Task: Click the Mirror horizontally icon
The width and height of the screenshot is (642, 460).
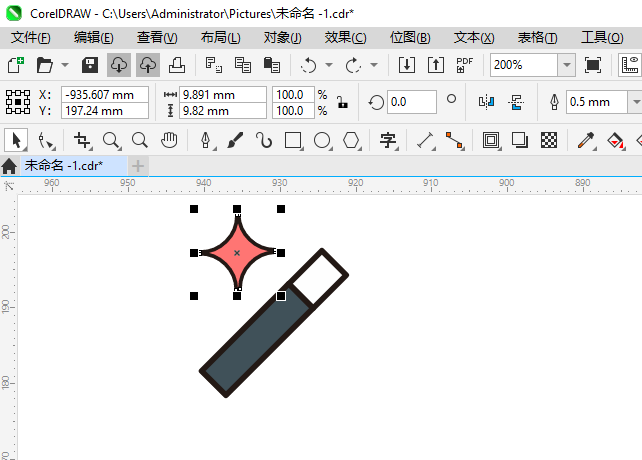Action: [x=486, y=102]
